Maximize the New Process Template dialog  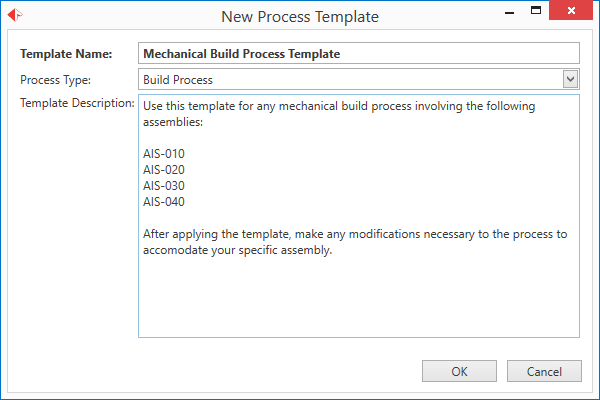pos(537,14)
